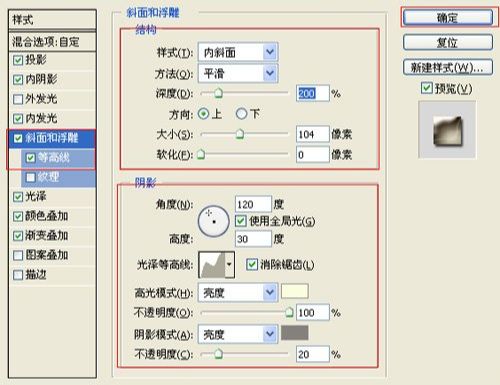
Task: Open 混合选项:自定 settings
Action: point(52,42)
